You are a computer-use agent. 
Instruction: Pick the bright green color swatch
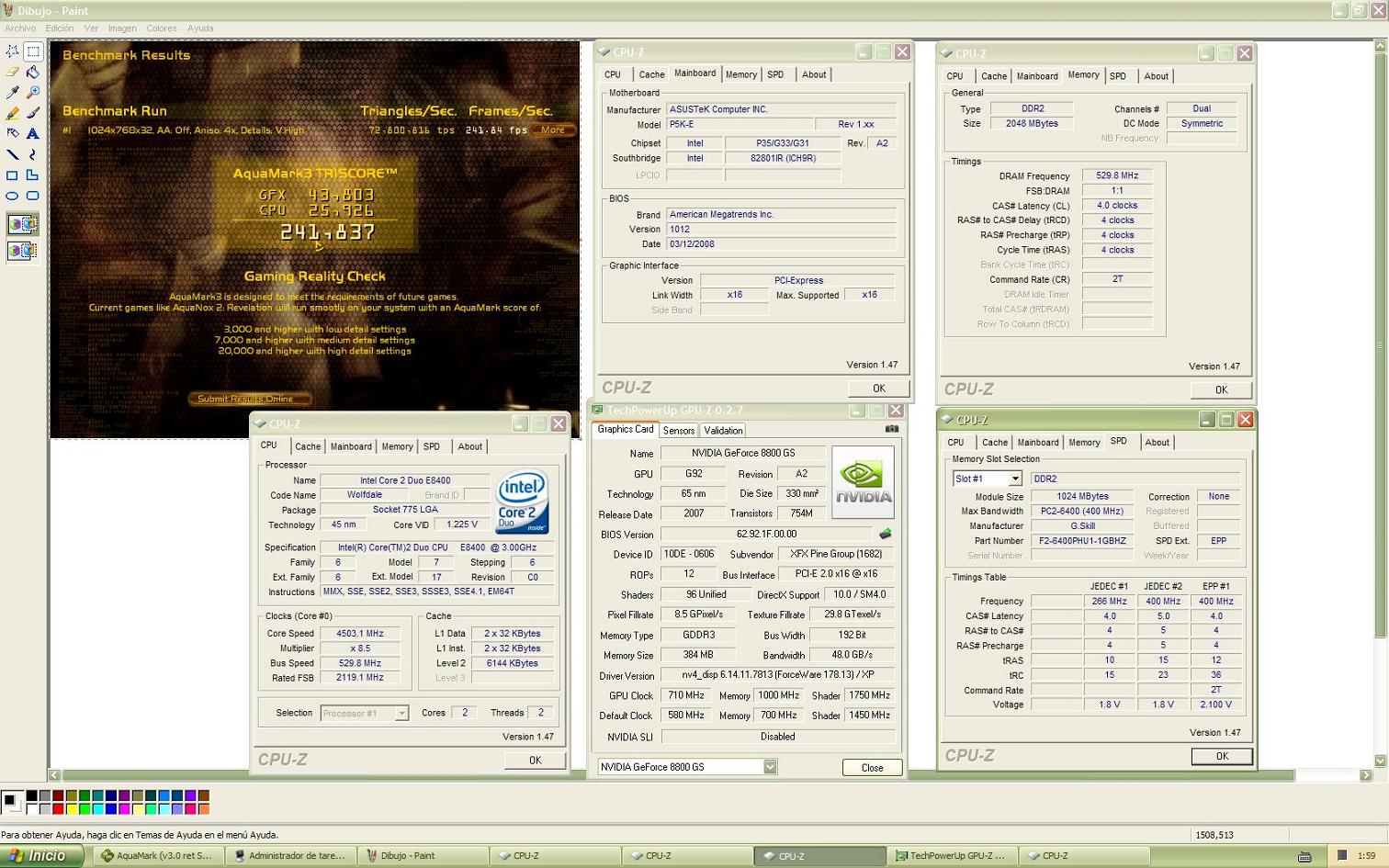click(x=85, y=809)
